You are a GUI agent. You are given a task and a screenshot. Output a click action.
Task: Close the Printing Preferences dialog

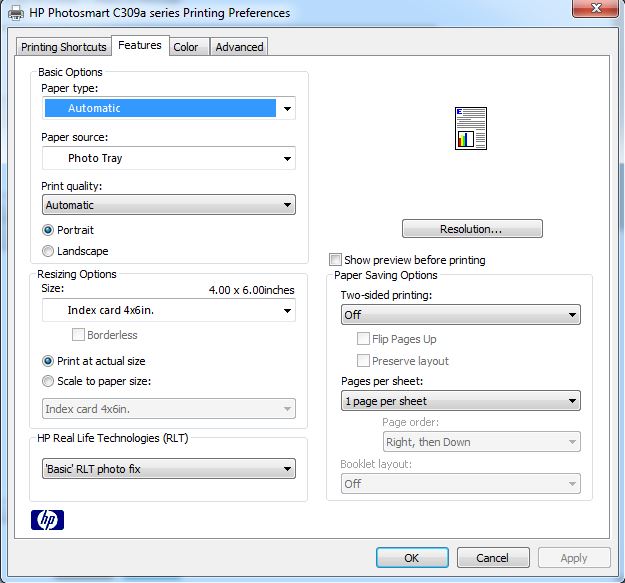pos(596,8)
